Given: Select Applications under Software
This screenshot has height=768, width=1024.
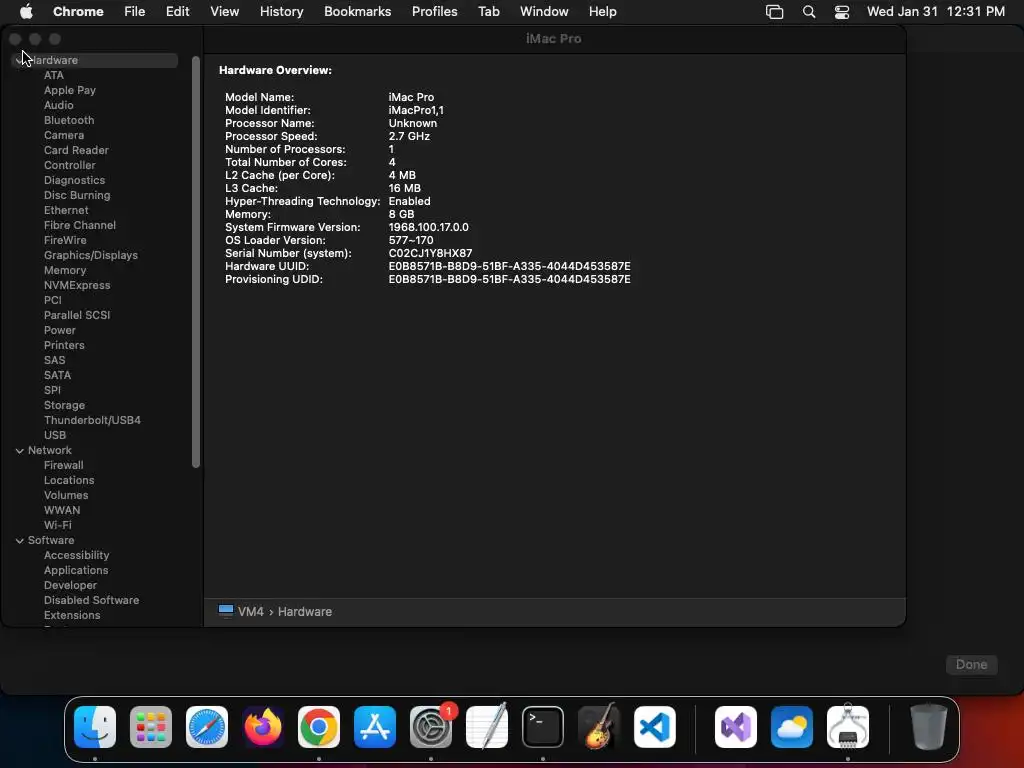Looking at the screenshot, I should point(76,571).
